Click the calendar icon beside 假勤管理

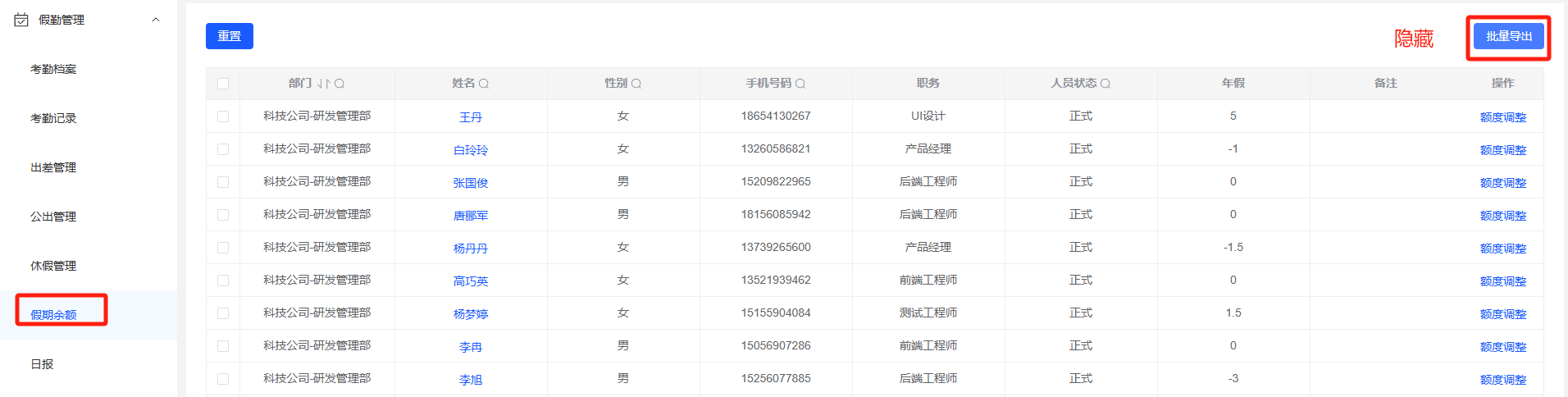(x=21, y=20)
